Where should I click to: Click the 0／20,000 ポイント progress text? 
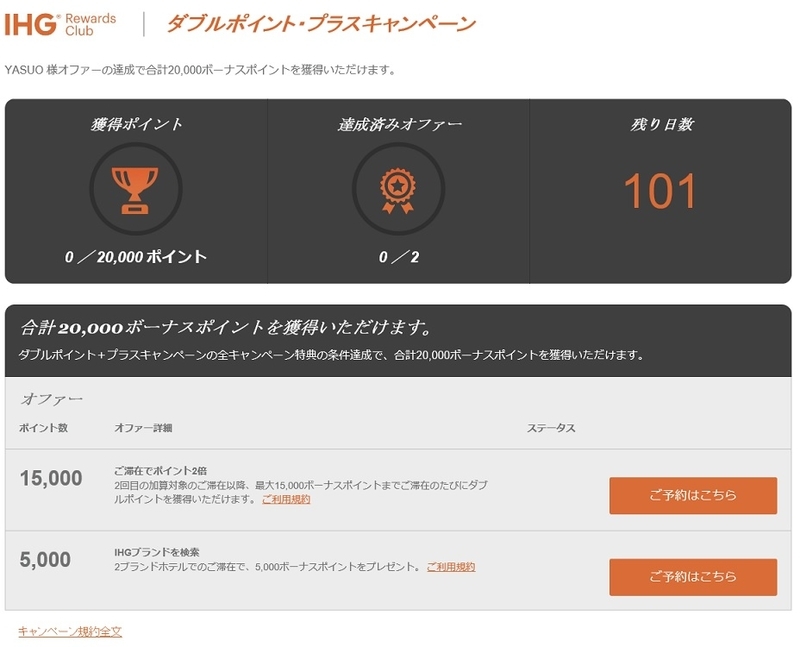[x=136, y=257]
